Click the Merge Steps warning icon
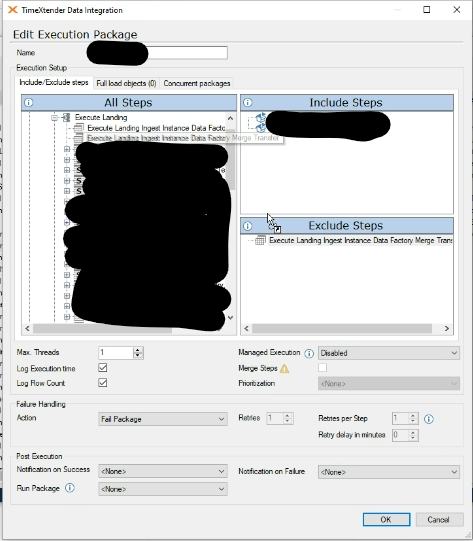473x541 pixels. pyautogui.click(x=284, y=369)
